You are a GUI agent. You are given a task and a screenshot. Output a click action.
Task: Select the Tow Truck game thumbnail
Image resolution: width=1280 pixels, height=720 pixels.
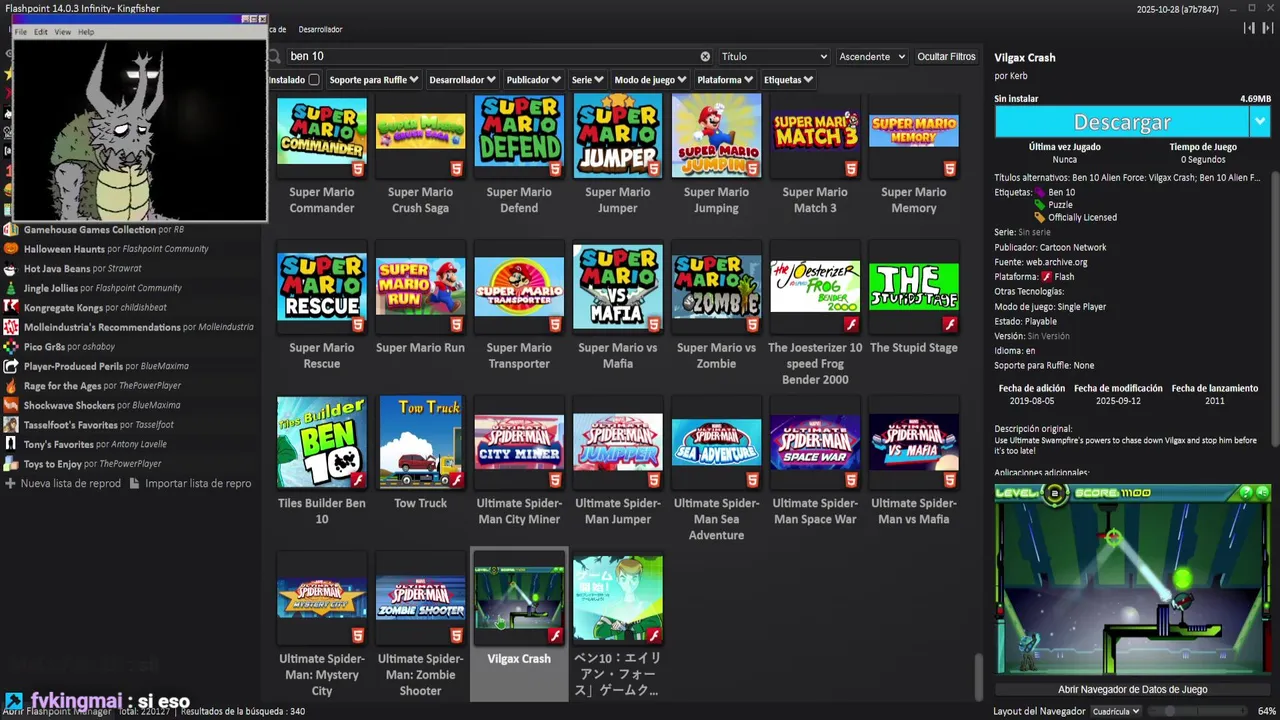point(420,442)
